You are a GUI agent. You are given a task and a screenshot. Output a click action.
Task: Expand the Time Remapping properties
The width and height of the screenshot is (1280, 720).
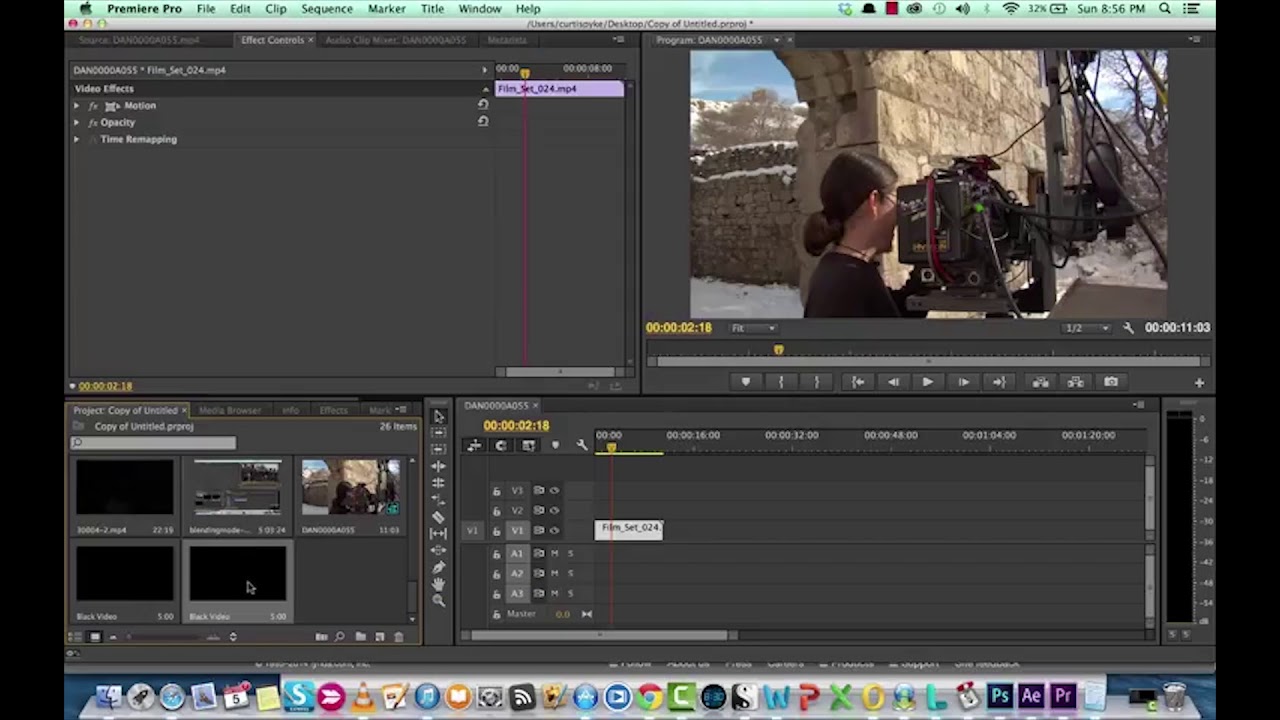[x=77, y=139]
